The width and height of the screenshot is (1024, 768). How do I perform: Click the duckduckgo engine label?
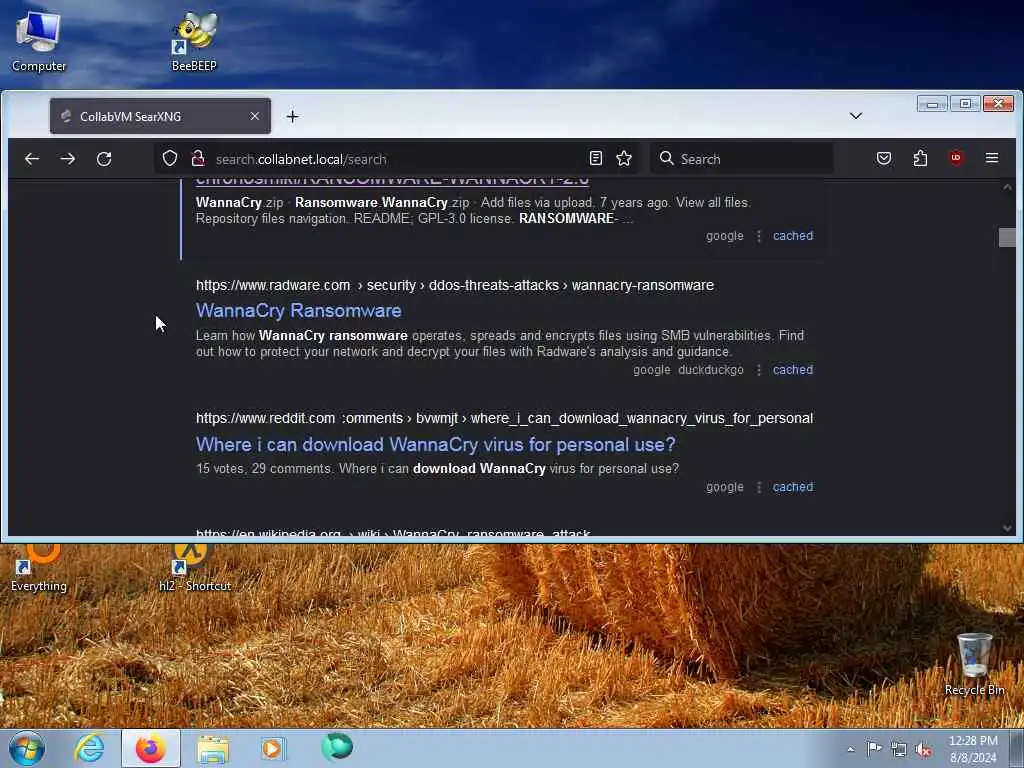(711, 370)
